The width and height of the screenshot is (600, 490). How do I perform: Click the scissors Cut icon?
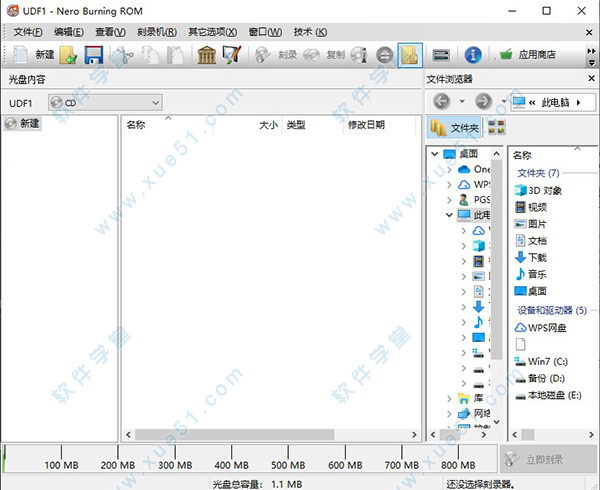pos(122,55)
